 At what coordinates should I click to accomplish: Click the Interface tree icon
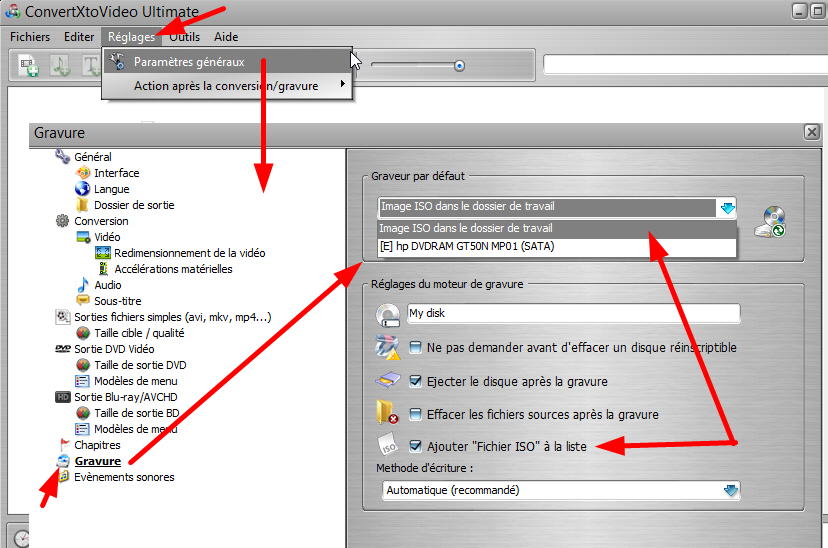(x=83, y=173)
